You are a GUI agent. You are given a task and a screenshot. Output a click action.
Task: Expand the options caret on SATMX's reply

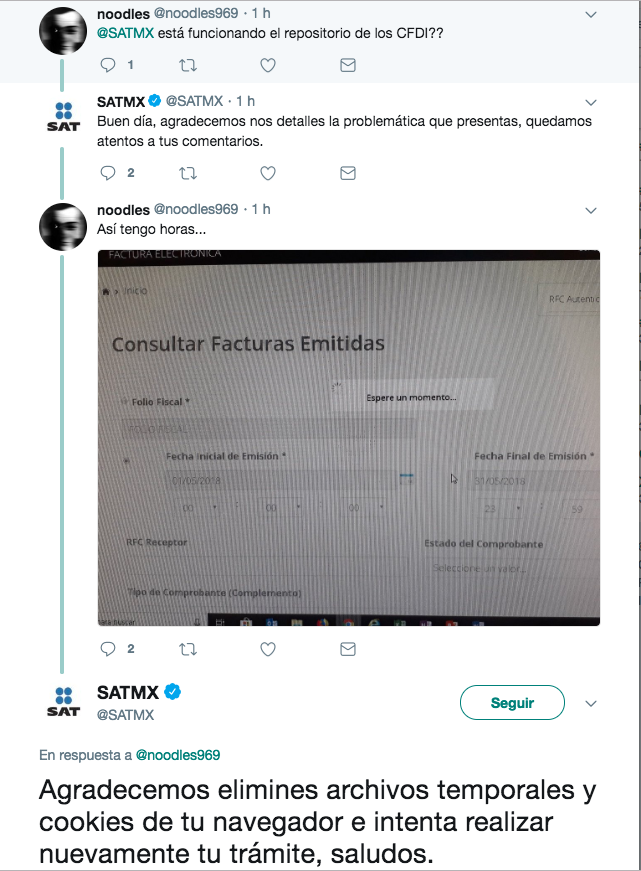[590, 103]
